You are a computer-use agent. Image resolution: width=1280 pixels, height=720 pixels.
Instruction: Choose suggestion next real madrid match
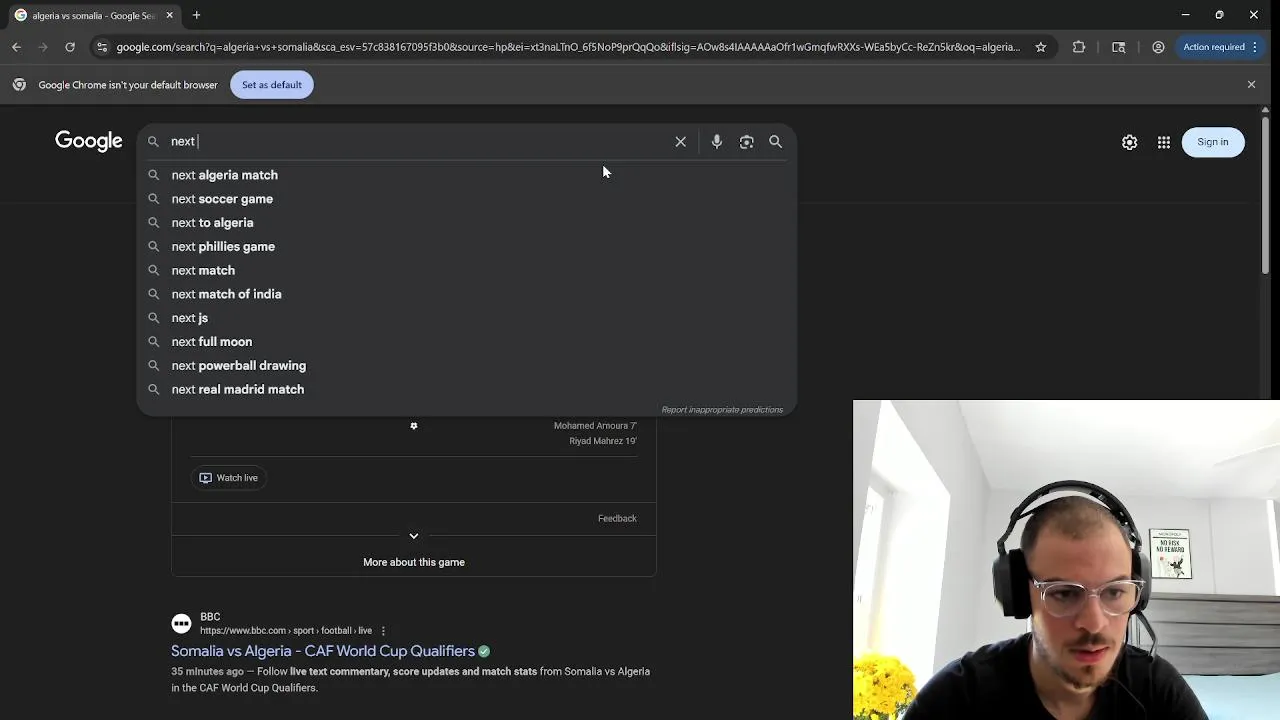[x=466, y=390]
